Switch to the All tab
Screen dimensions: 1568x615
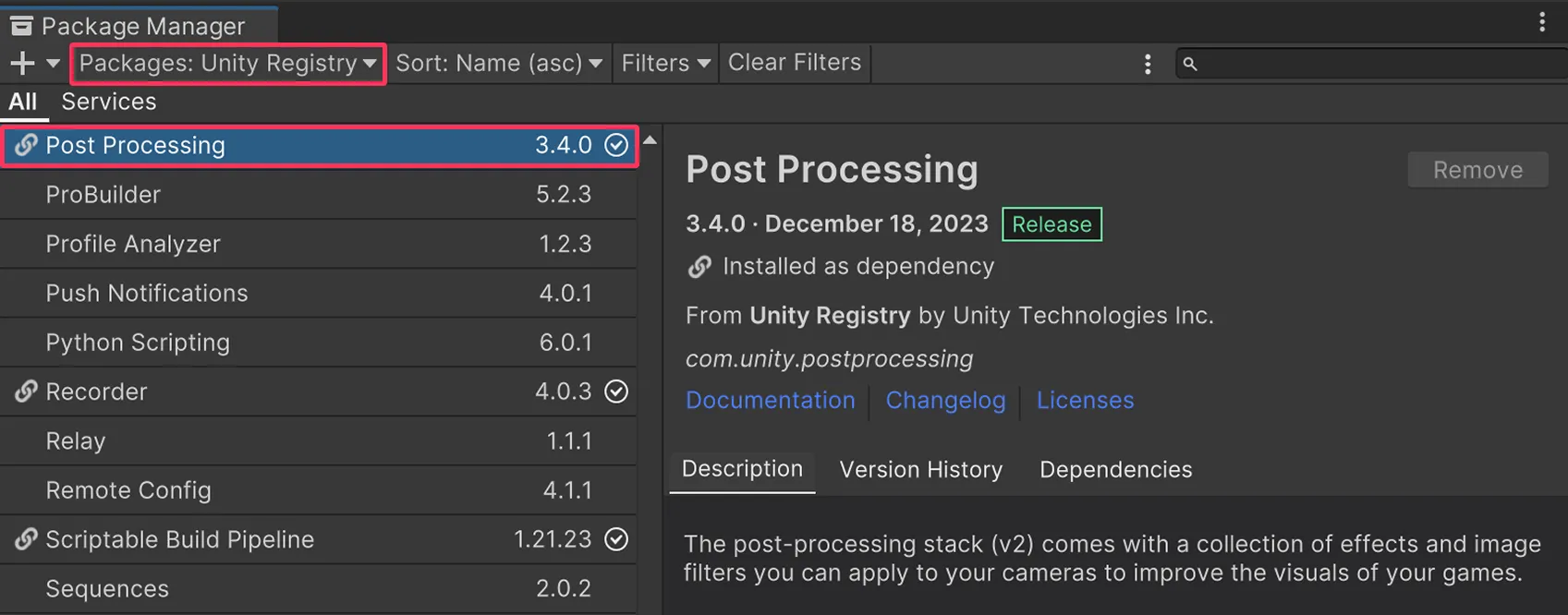pos(23,102)
